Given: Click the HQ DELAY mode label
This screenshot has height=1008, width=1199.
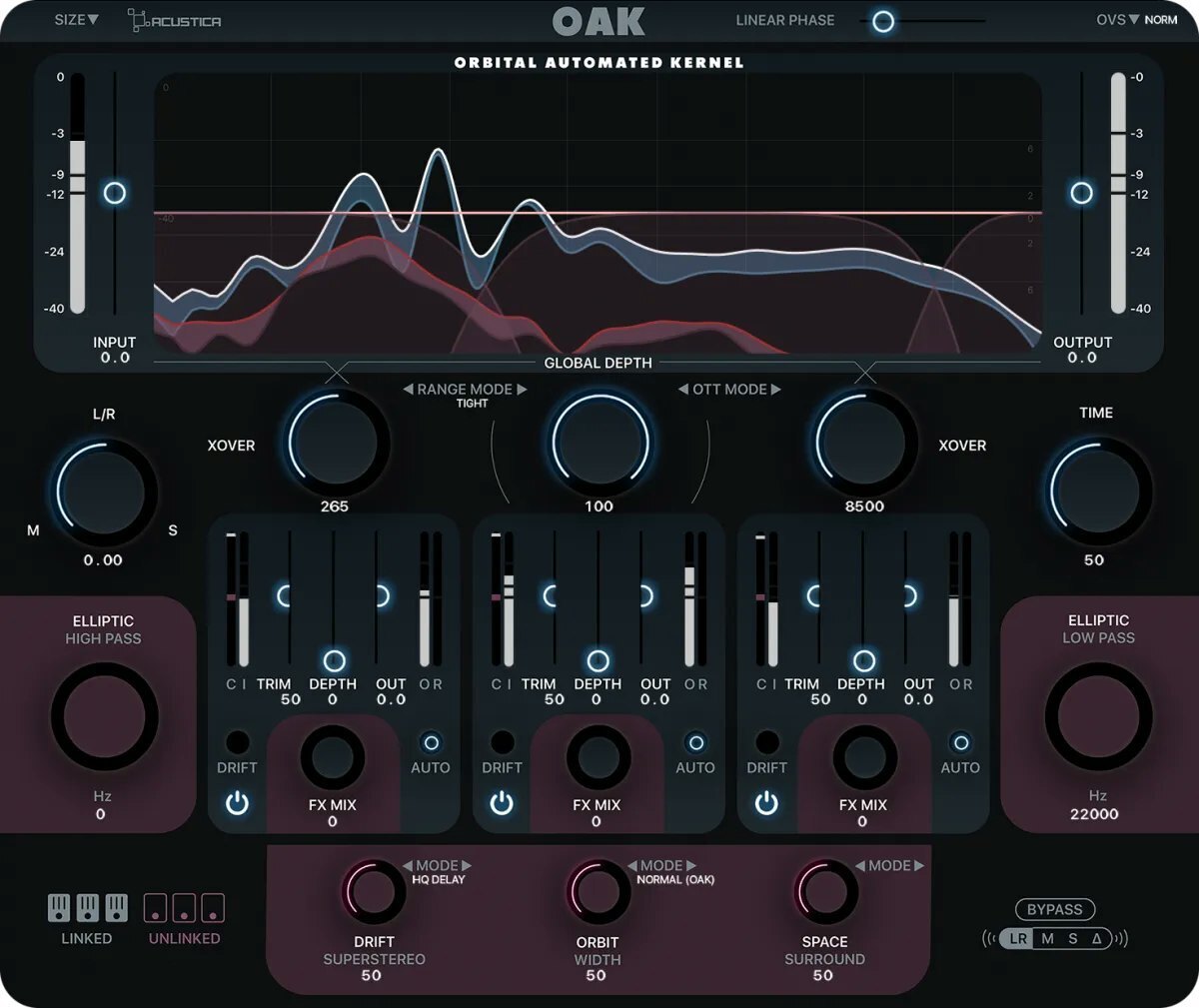Looking at the screenshot, I should 439,880.
